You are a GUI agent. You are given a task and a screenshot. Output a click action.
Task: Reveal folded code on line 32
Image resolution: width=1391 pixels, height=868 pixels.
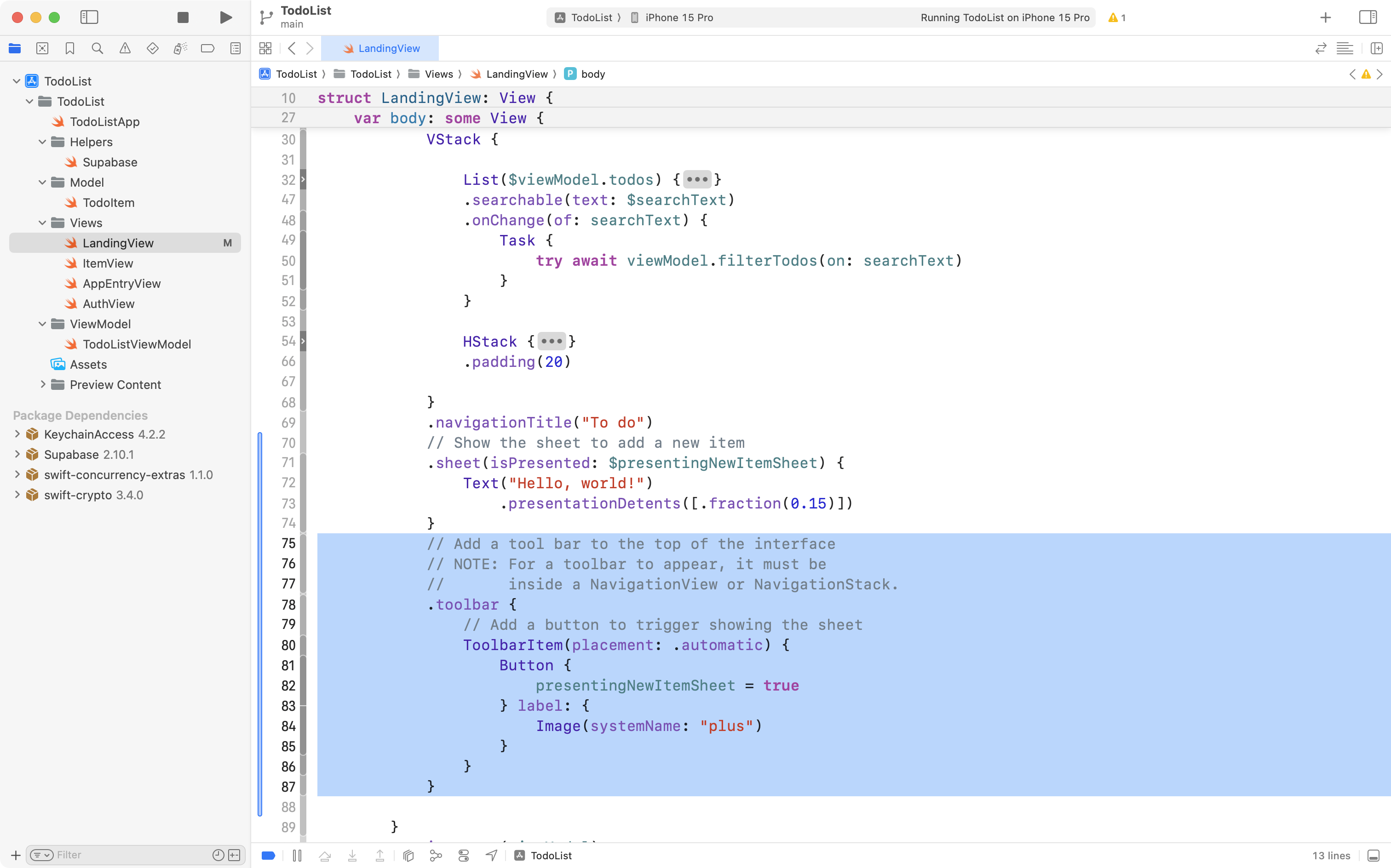point(696,179)
